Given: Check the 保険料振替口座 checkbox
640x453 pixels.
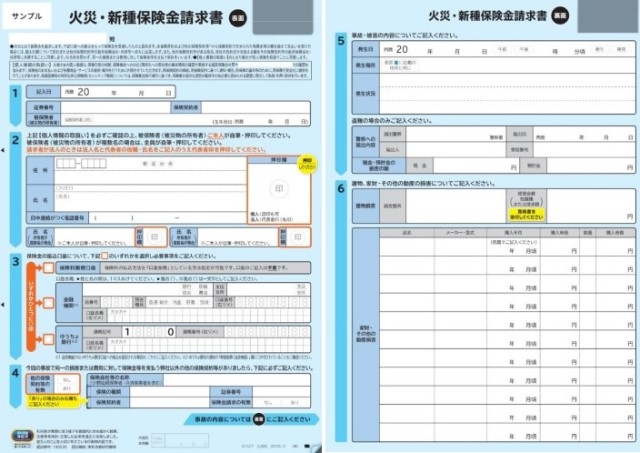Looking at the screenshot, I should (x=48, y=268).
